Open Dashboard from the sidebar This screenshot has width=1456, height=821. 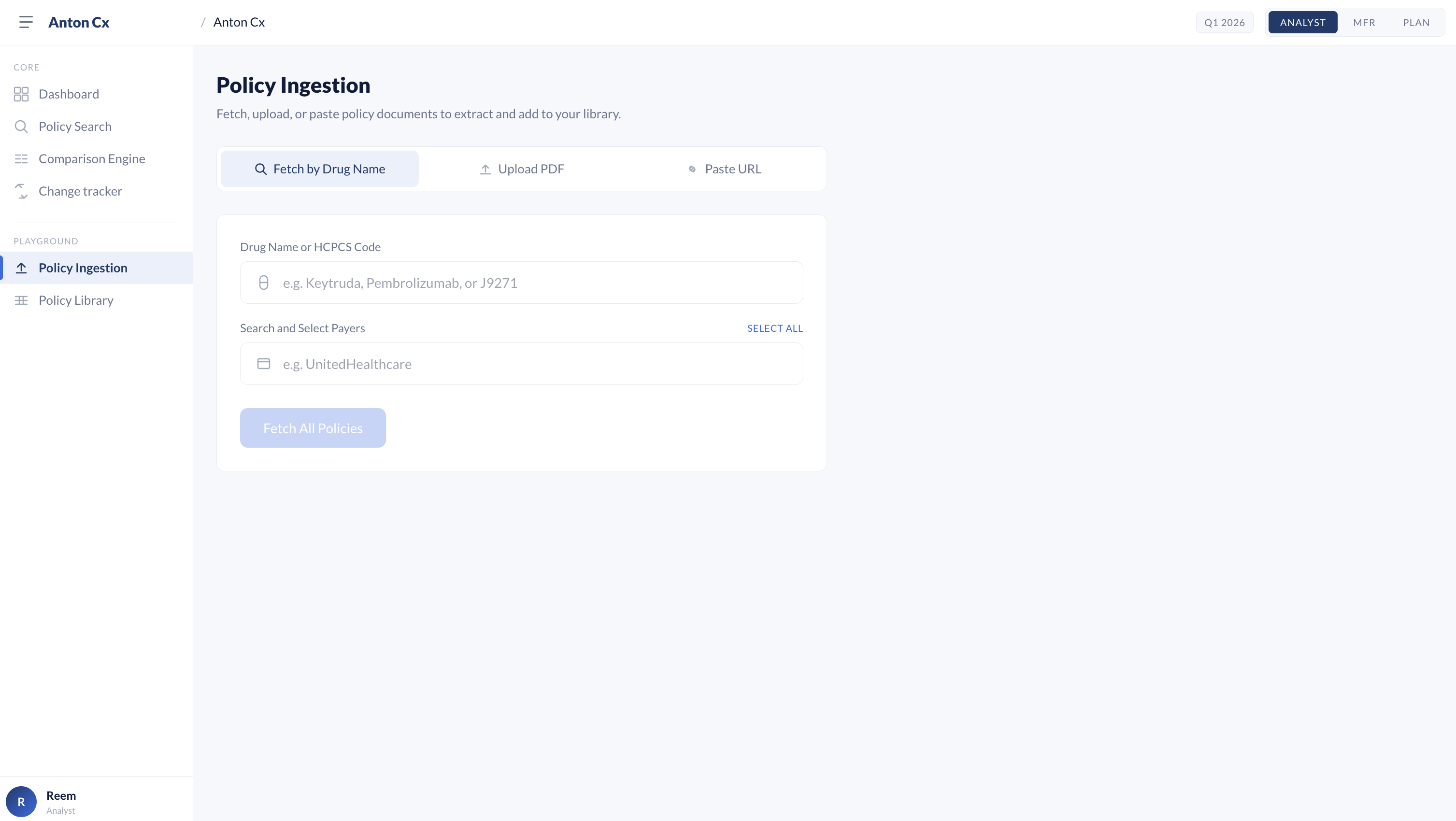point(69,94)
